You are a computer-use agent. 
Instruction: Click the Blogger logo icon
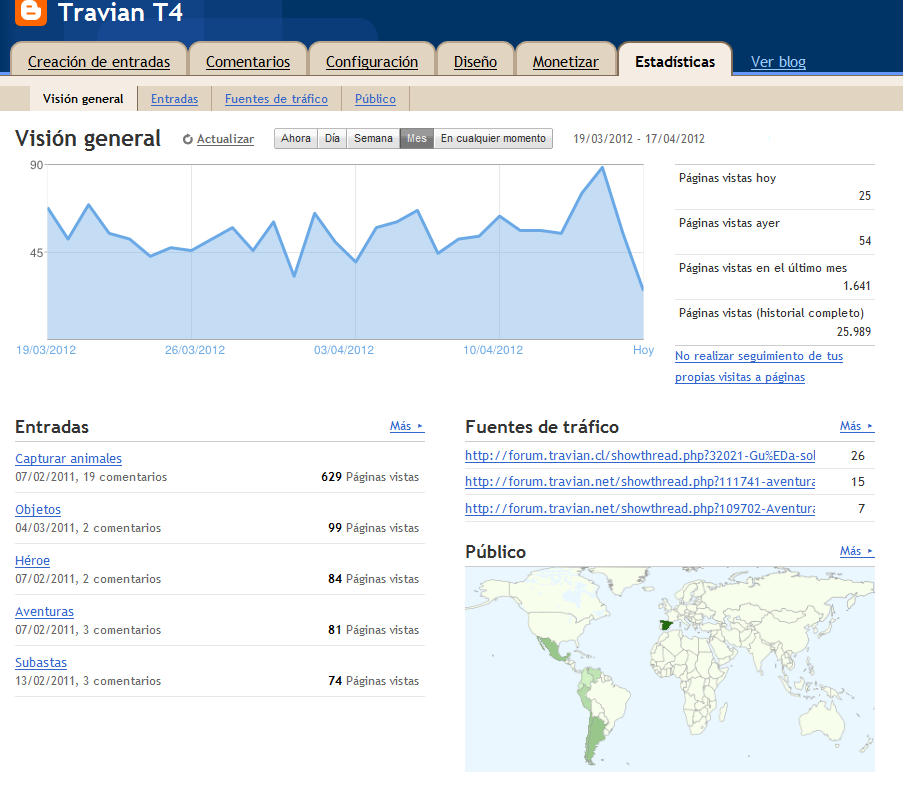31,12
